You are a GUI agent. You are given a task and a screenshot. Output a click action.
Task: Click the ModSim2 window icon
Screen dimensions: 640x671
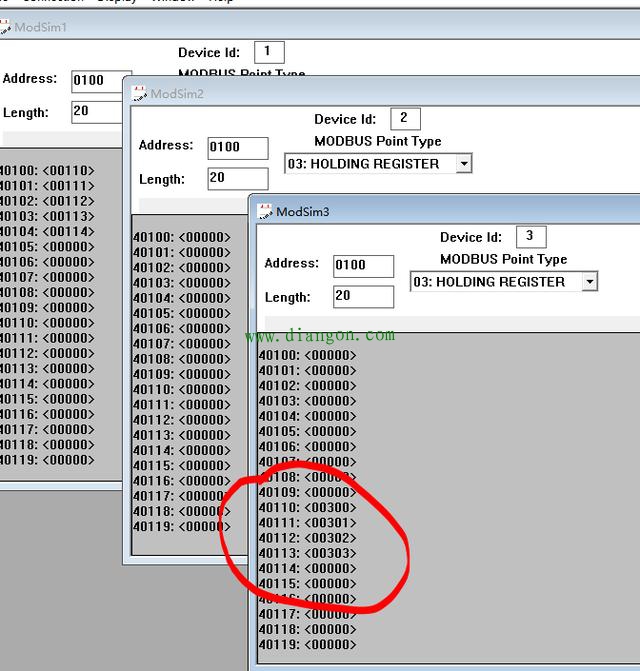click(x=139, y=93)
